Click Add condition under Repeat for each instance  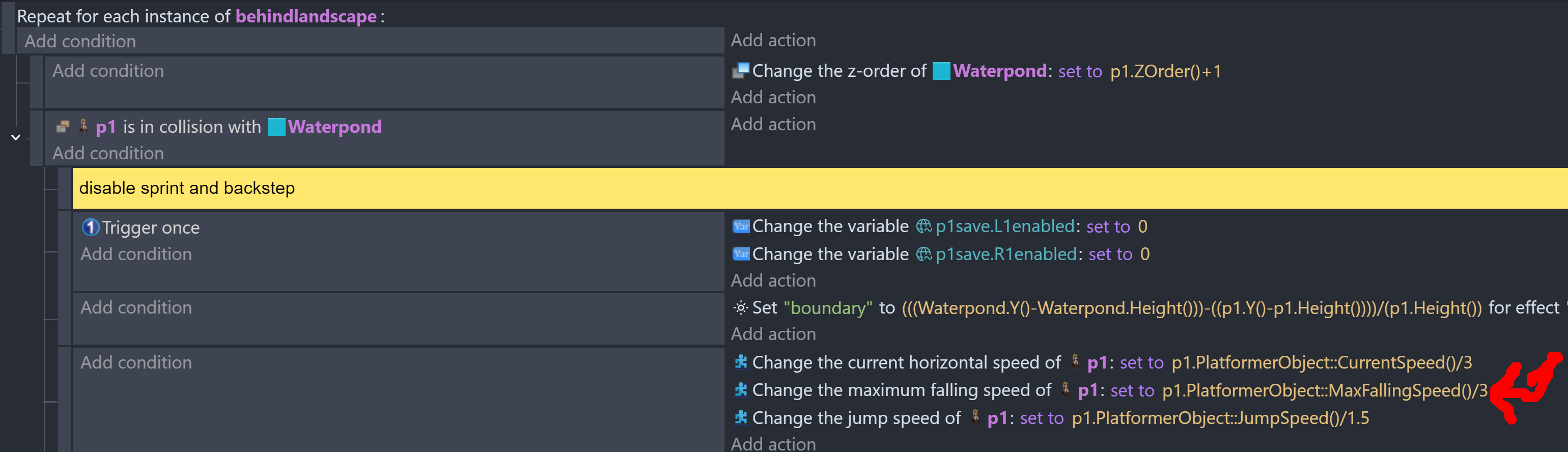point(80,41)
